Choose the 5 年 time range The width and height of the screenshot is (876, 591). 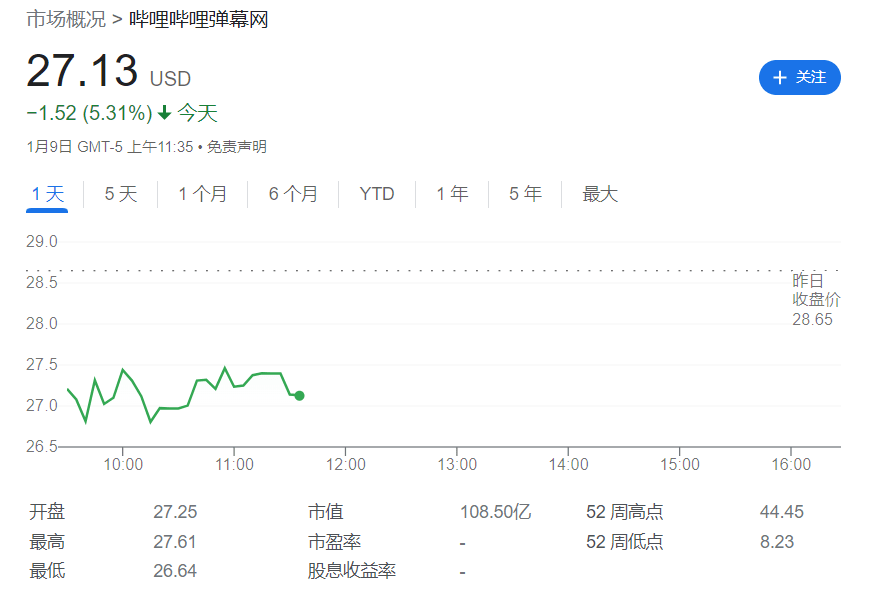pyautogui.click(x=525, y=194)
